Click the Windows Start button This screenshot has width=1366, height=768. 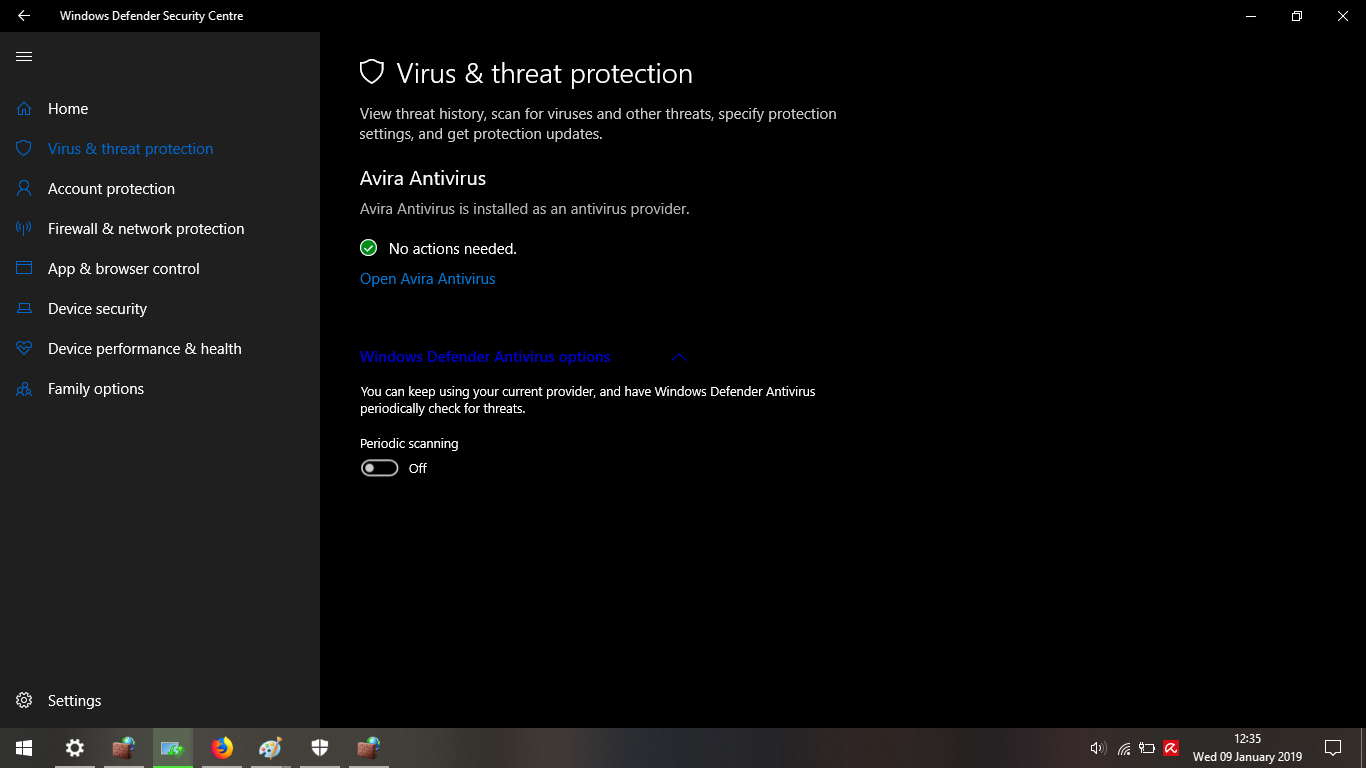click(x=24, y=748)
